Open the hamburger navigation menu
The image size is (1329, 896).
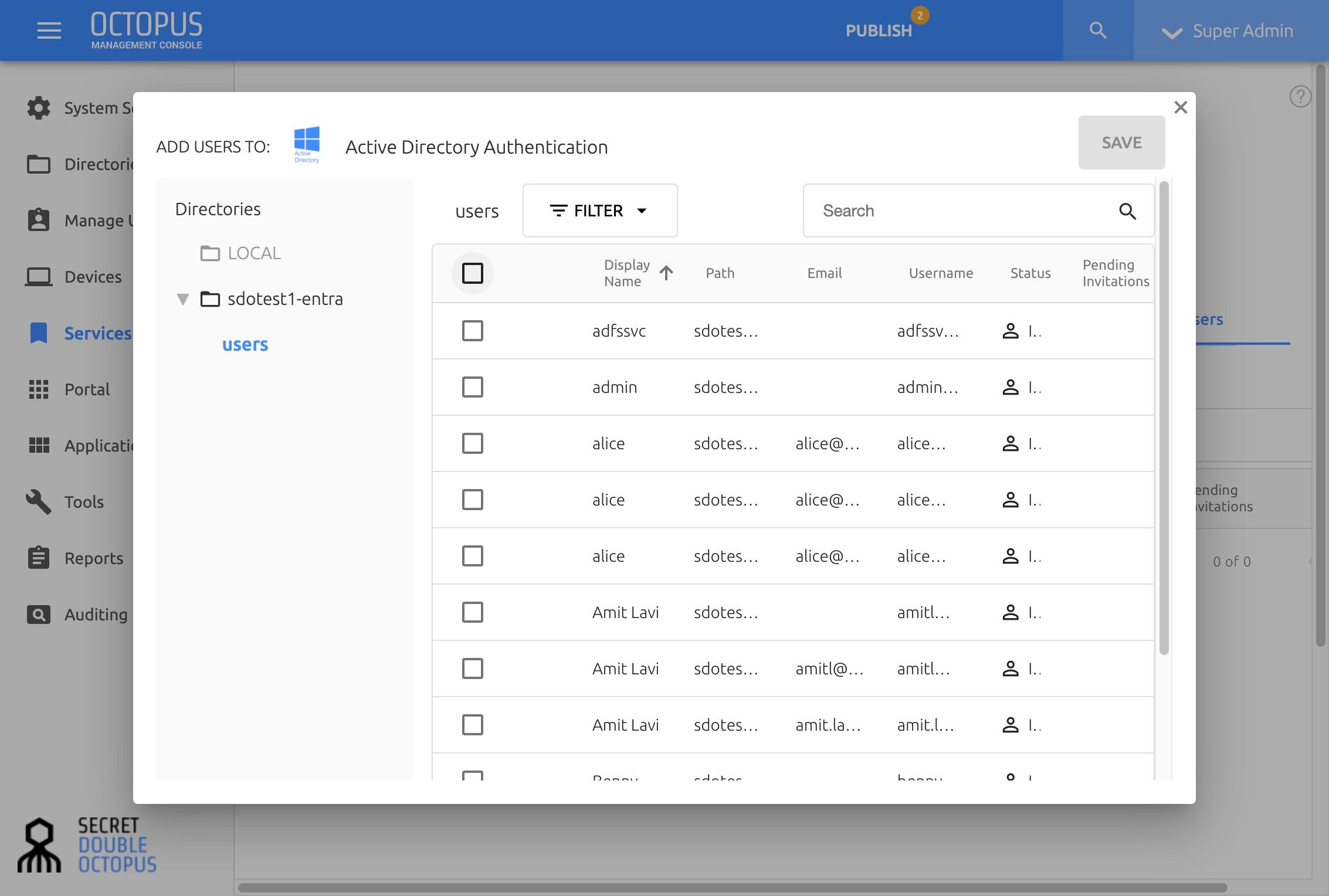pos(49,30)
